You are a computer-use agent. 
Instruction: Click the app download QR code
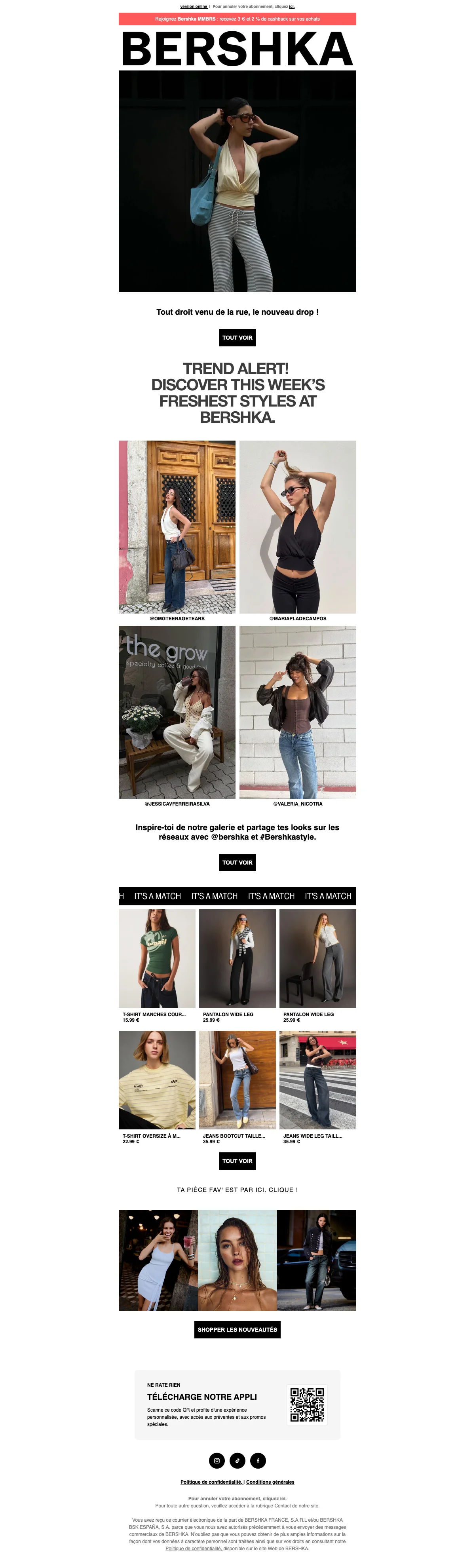click(307, 1405)
